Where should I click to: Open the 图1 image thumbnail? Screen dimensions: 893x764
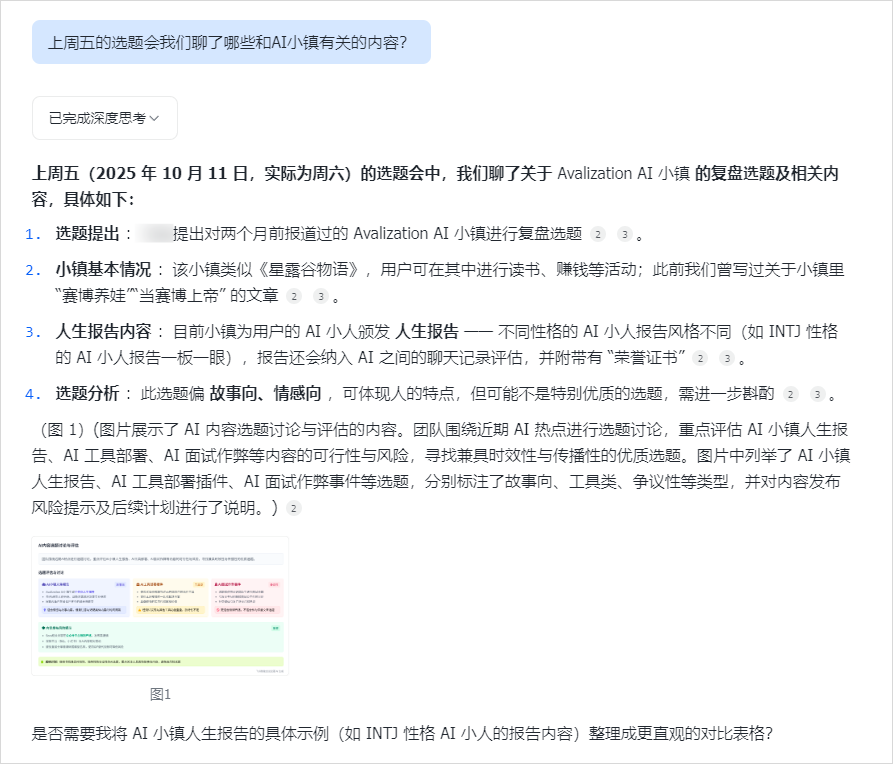tap(160, 606)
